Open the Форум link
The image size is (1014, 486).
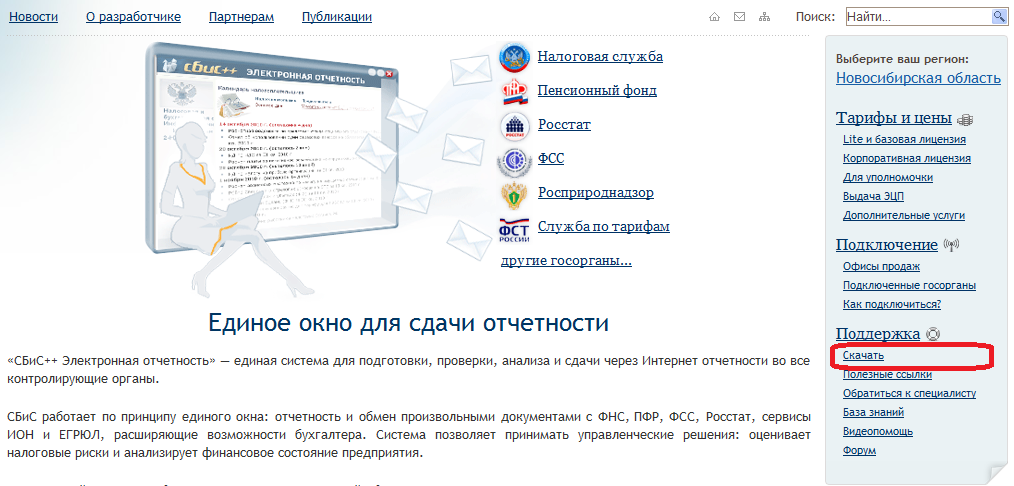(859, 450)
